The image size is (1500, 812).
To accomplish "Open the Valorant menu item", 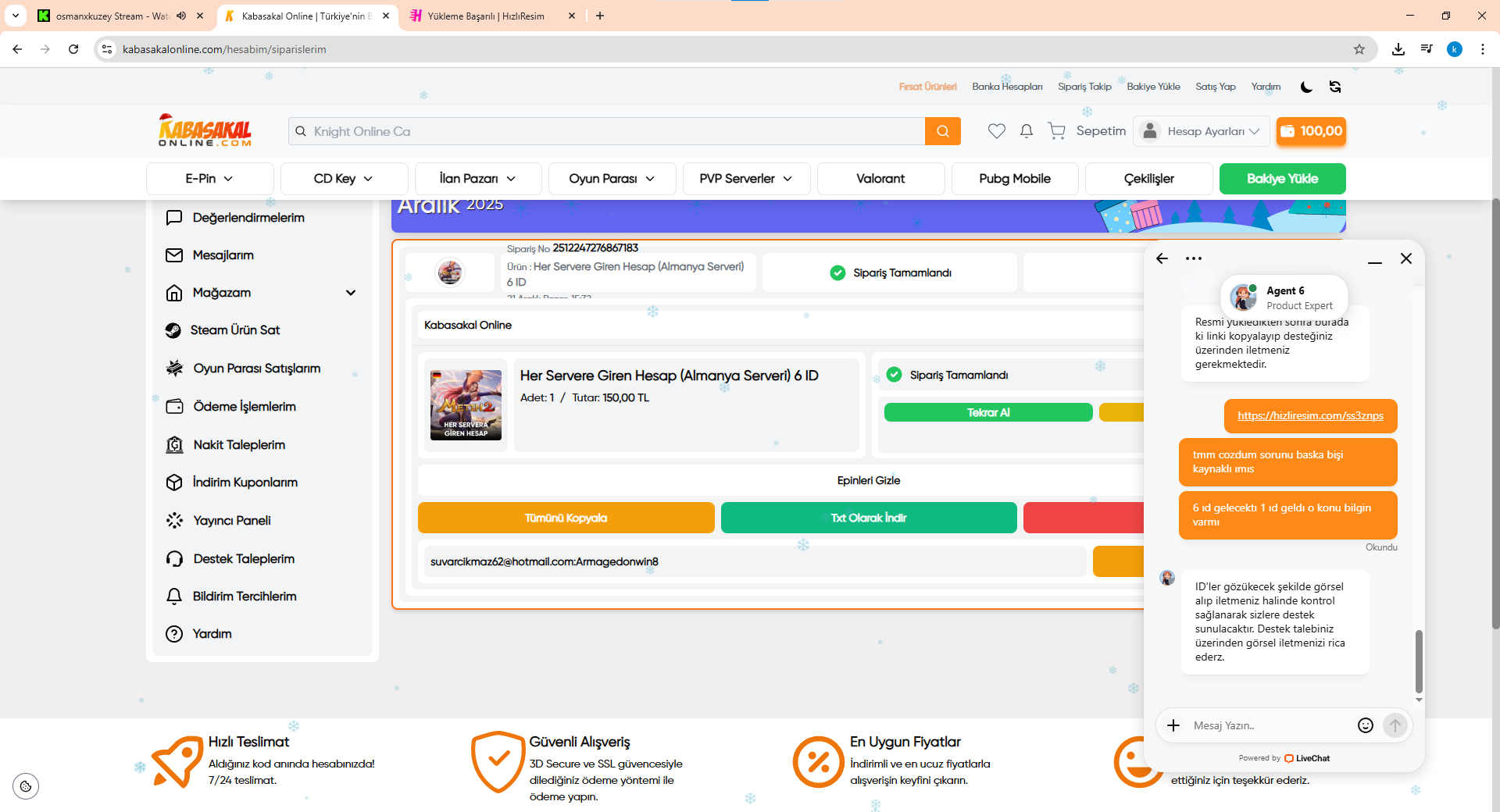I will 880,179.
